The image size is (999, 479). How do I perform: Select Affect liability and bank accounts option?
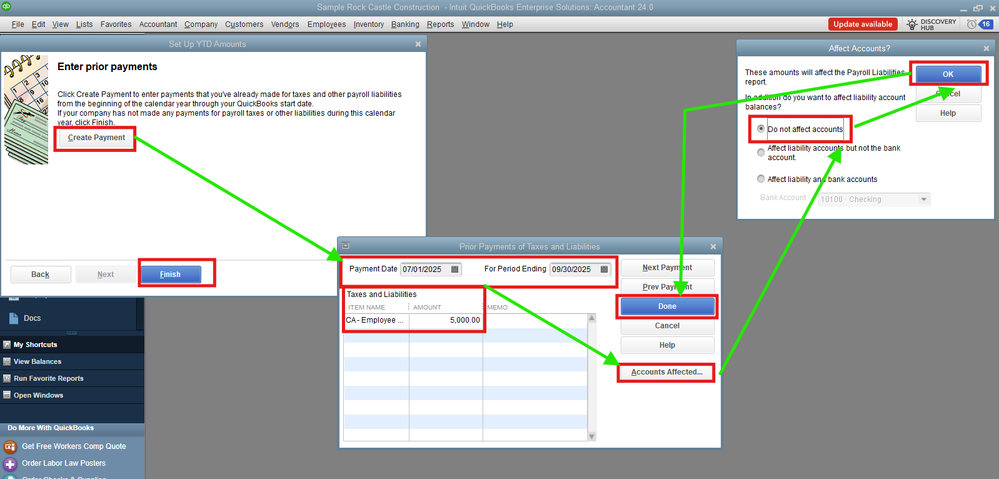[761, 179]
